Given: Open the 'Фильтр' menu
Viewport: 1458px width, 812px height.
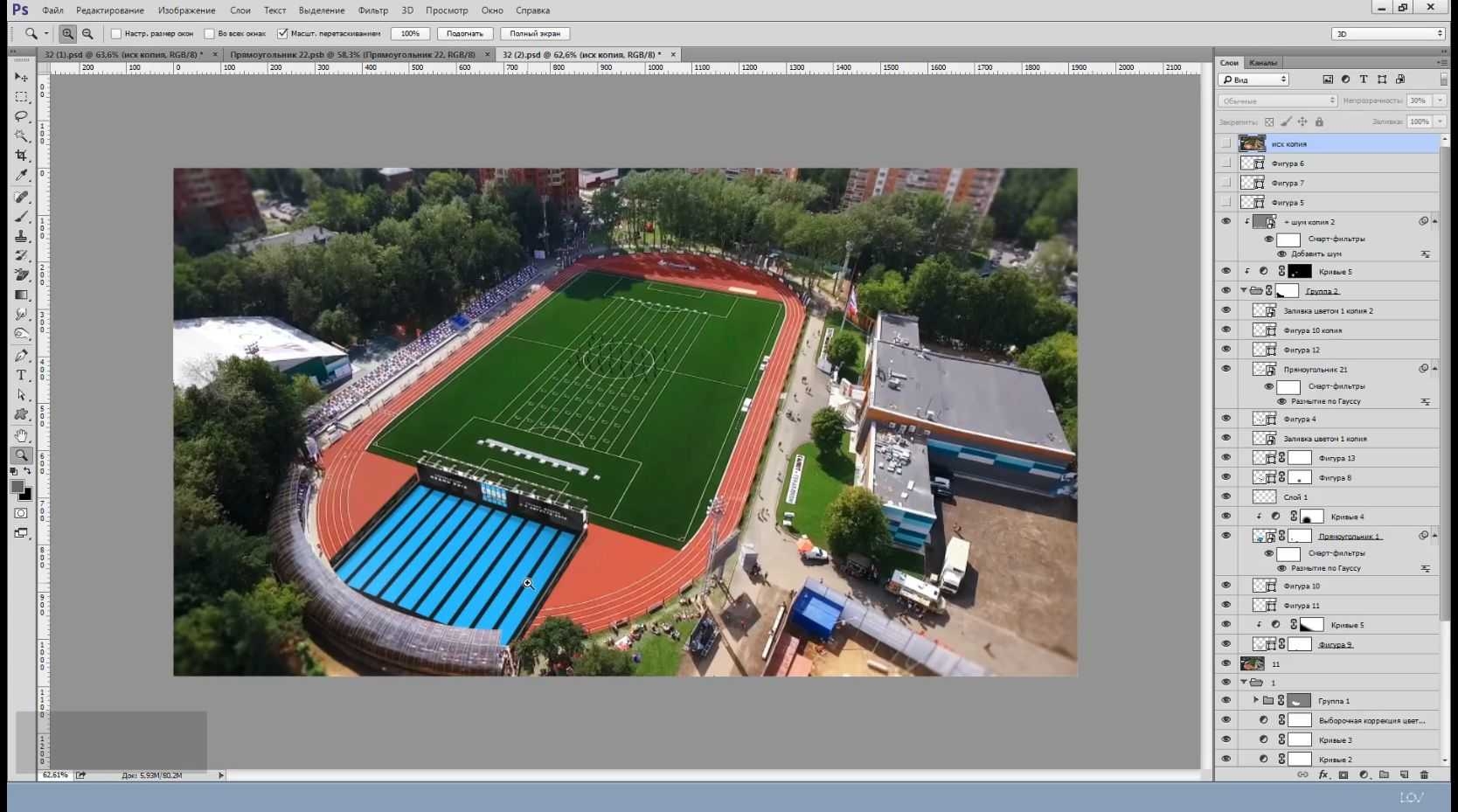Looking at the screenshot, I should tap(373, 10).
